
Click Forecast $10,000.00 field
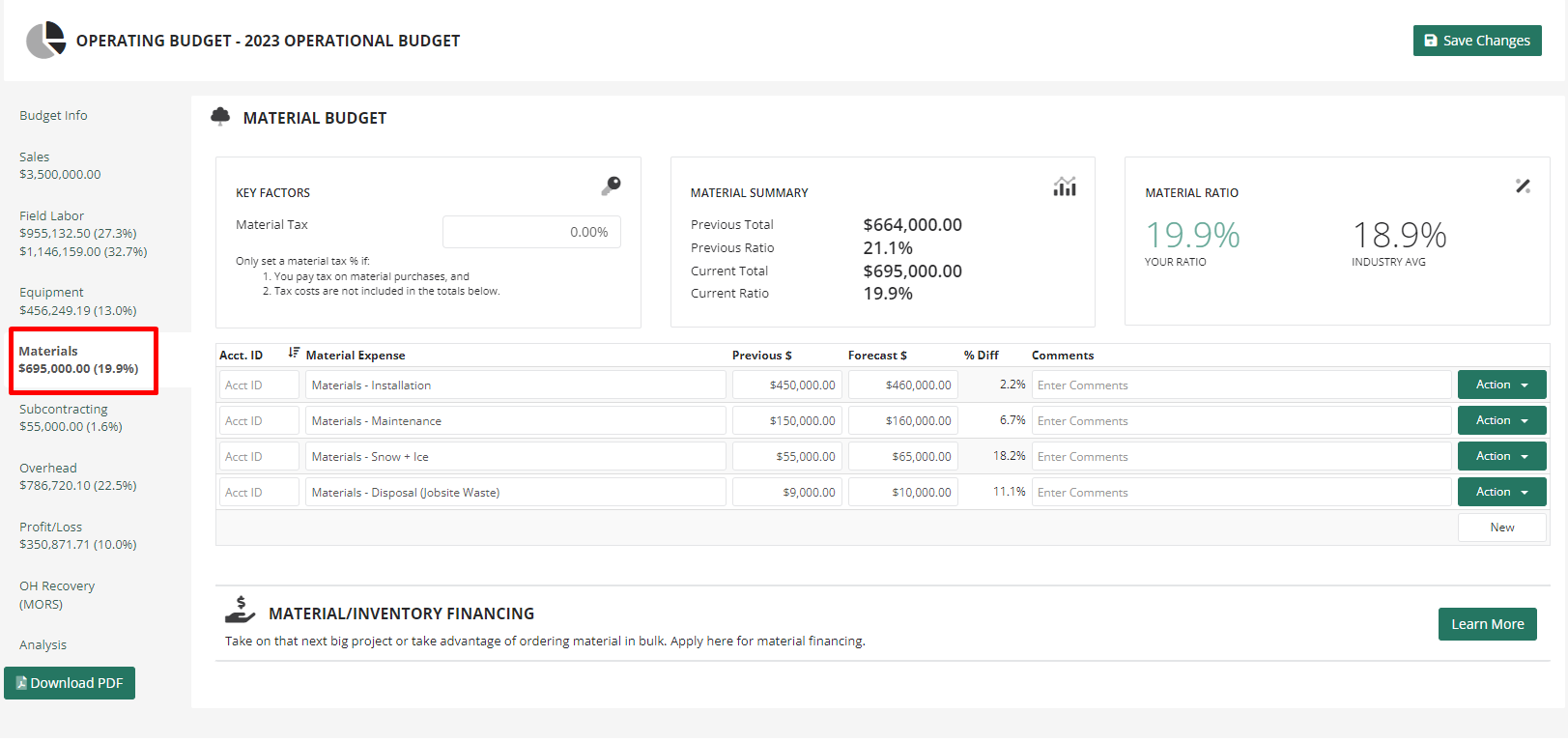coord(903,492)
